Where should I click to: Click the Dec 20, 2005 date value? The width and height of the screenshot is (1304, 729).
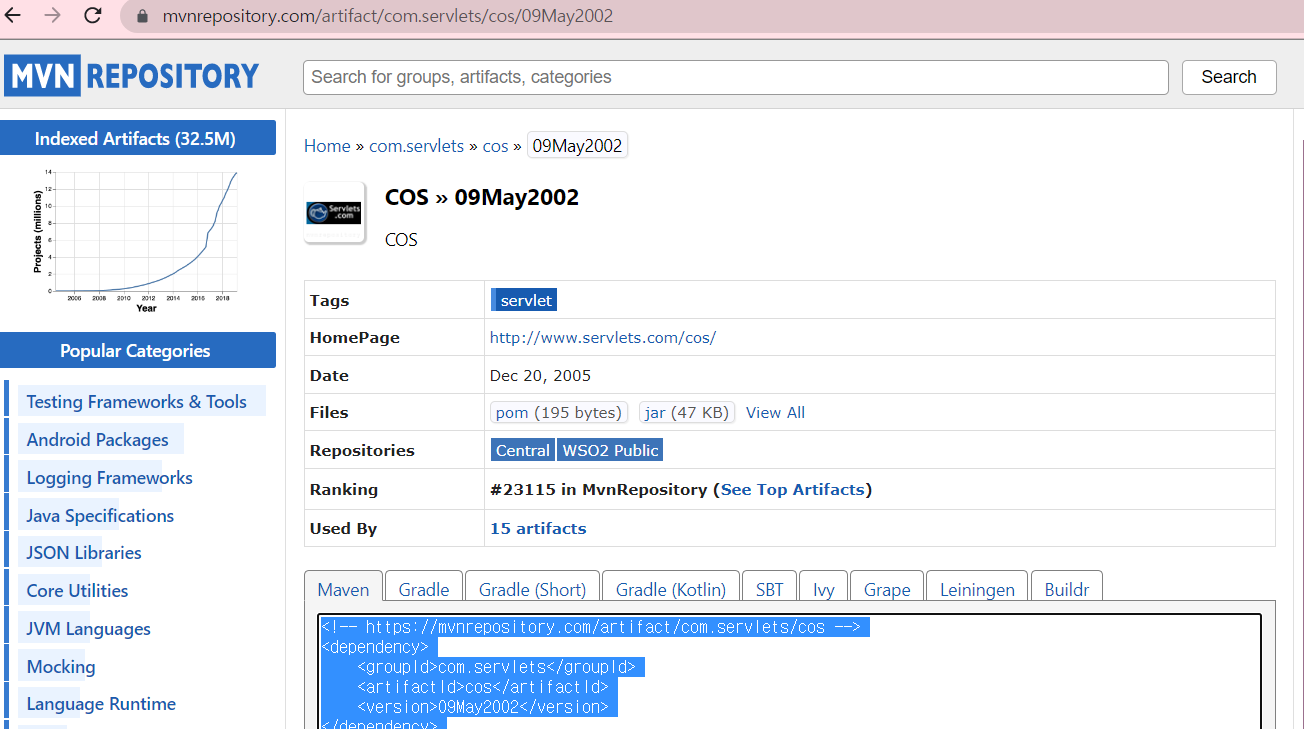click(x=540, y=376)
